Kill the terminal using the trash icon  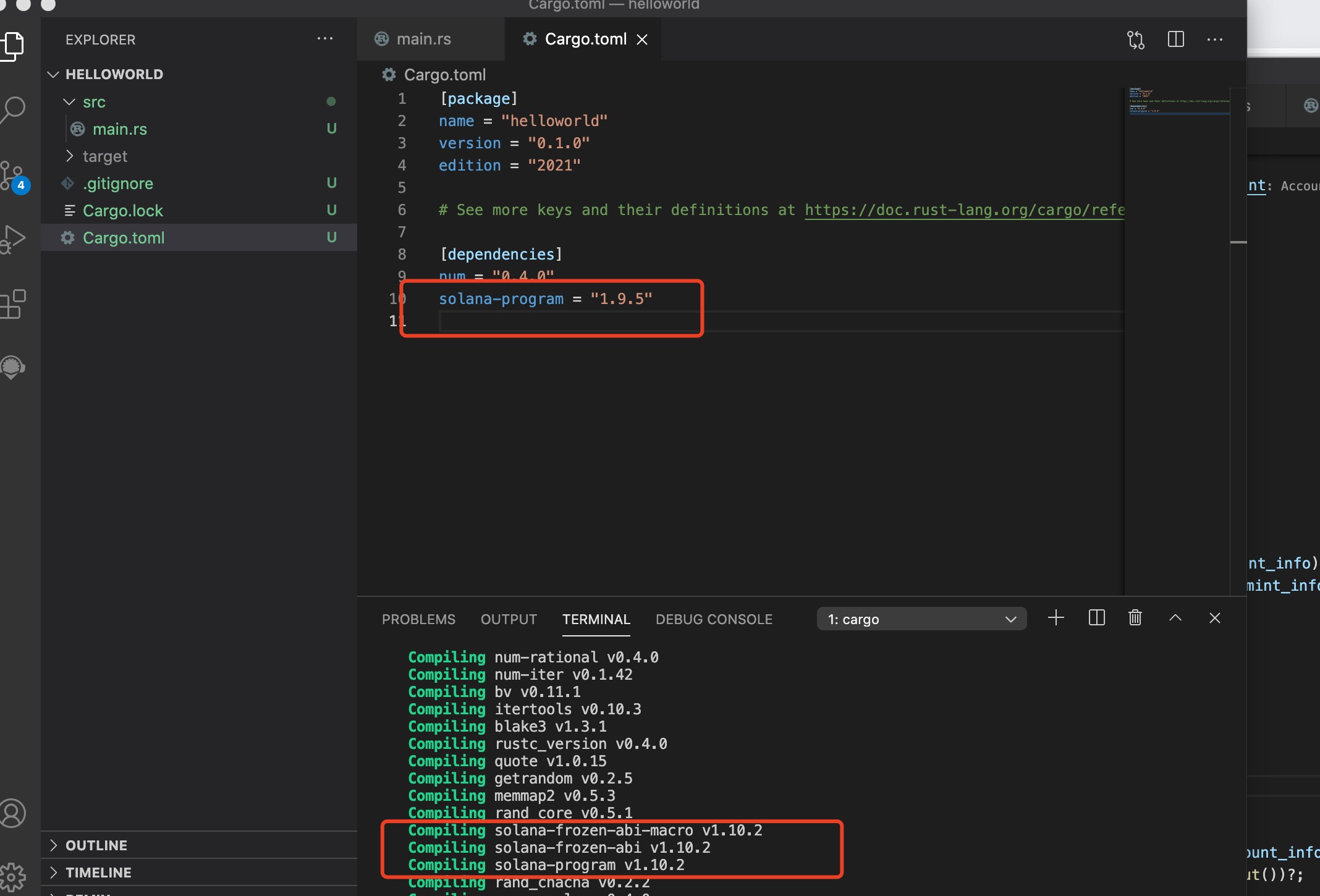point(1135,617)
